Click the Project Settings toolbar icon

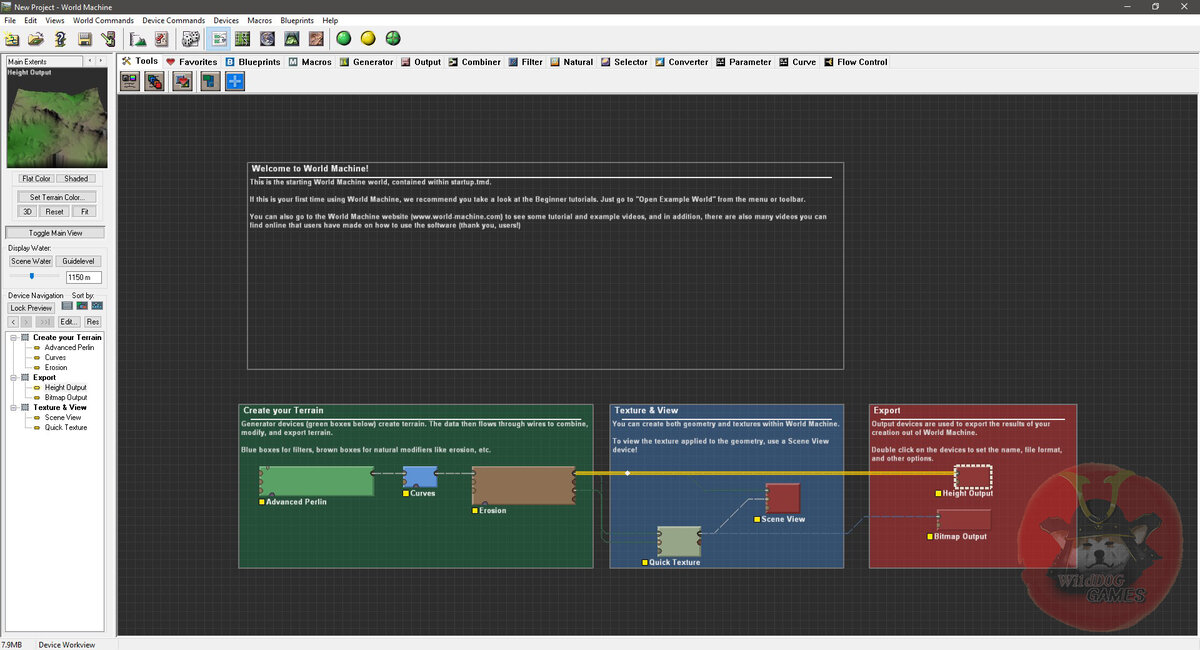tap(108, 39)
